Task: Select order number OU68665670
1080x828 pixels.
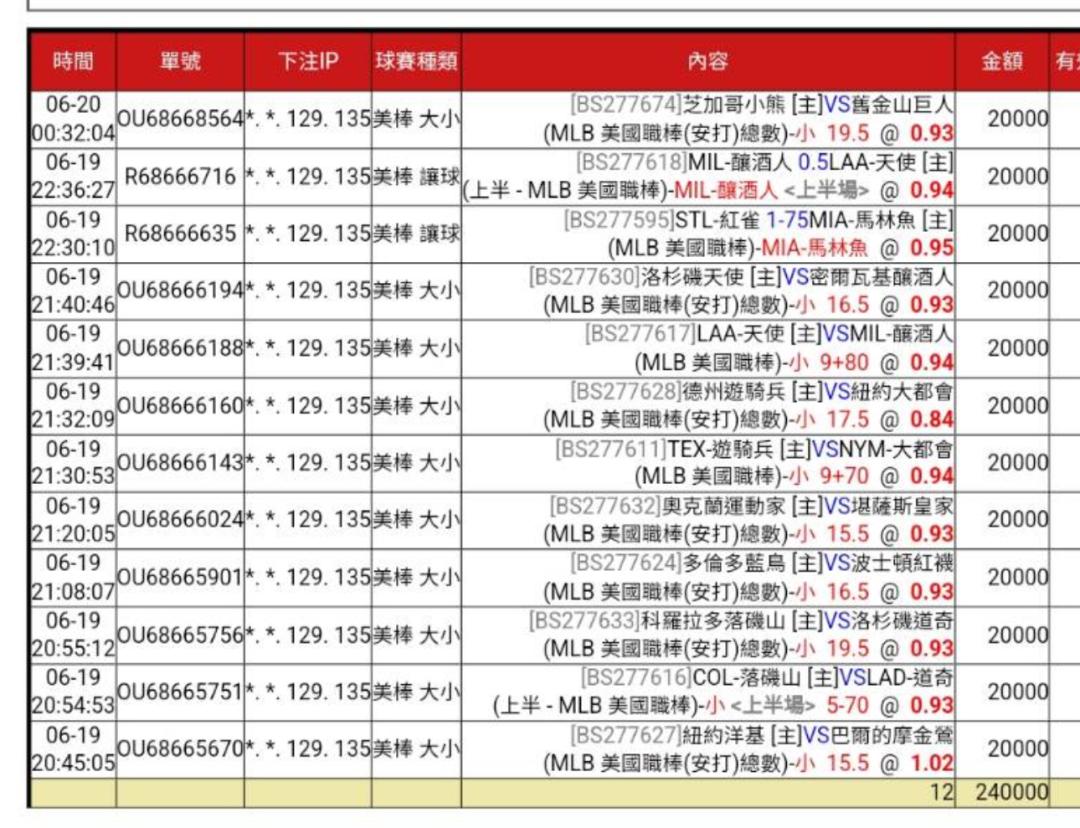Action: (180, 749)
